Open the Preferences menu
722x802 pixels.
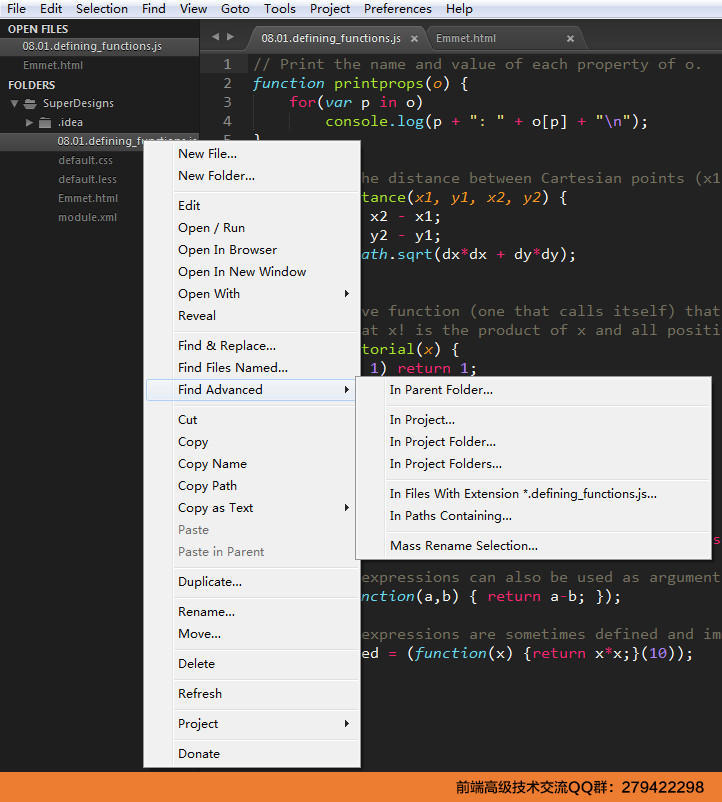click(397, 9)
